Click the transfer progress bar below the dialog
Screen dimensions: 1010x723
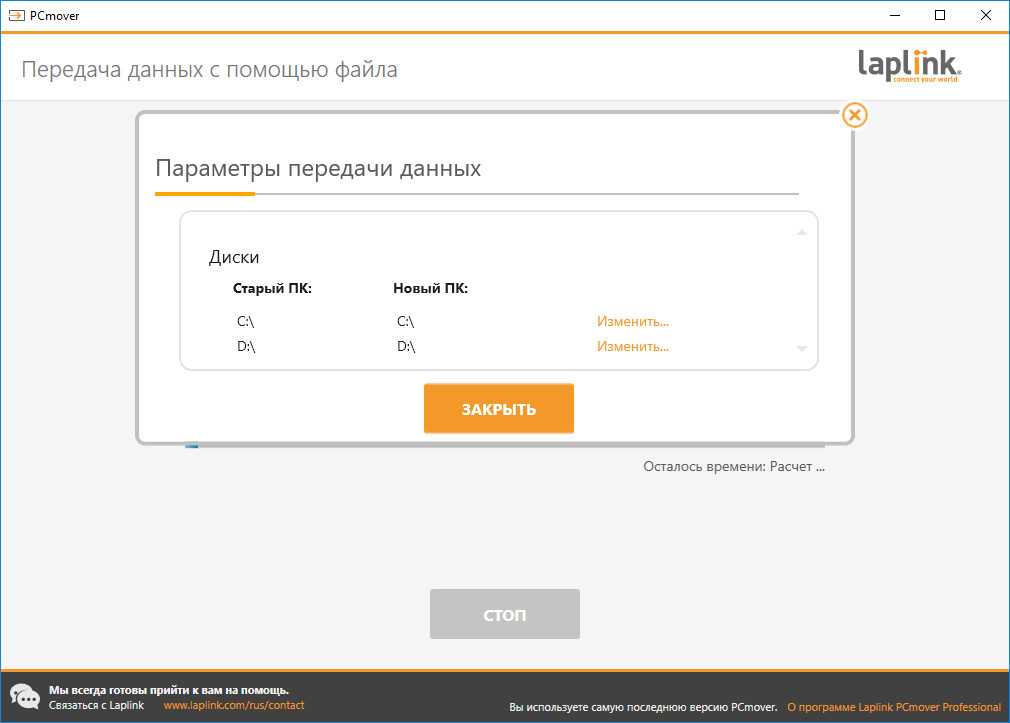click(x=505, y=446)
